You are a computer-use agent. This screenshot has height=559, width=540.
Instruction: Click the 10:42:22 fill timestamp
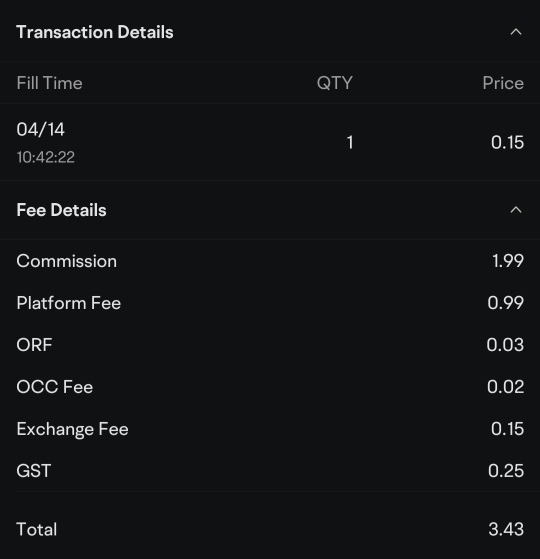pos(46,157)
